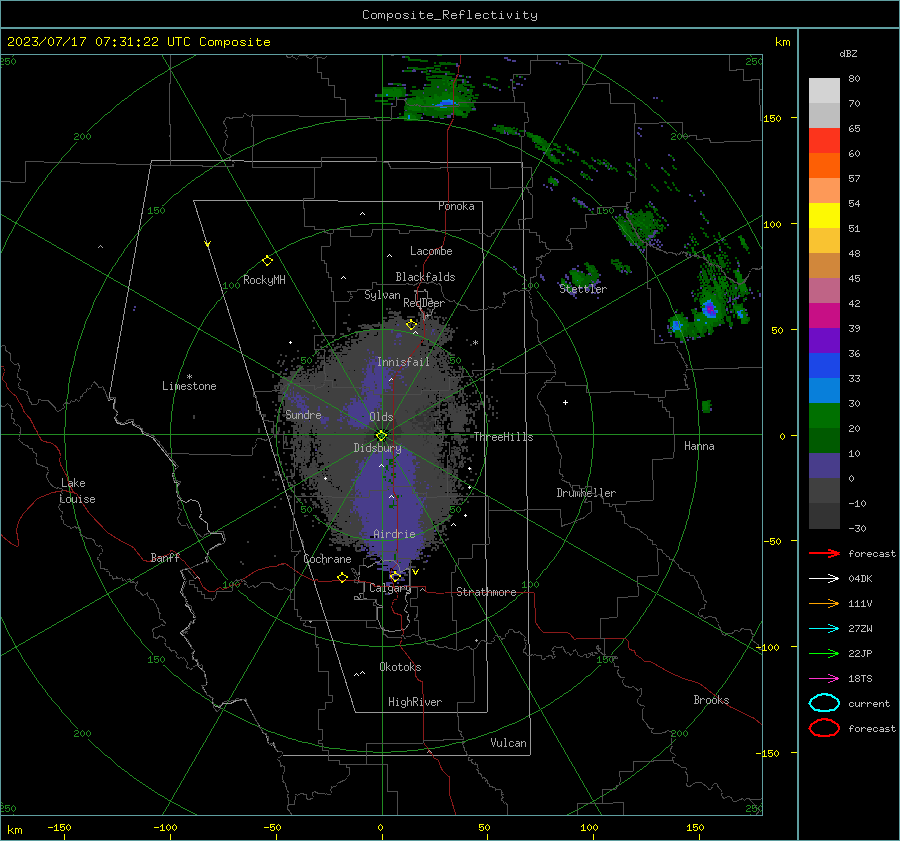The width and height of the screenshot is (900, 841).
Task: Click the cyan current ellipse legend icon
Action: tap(824, 703)
